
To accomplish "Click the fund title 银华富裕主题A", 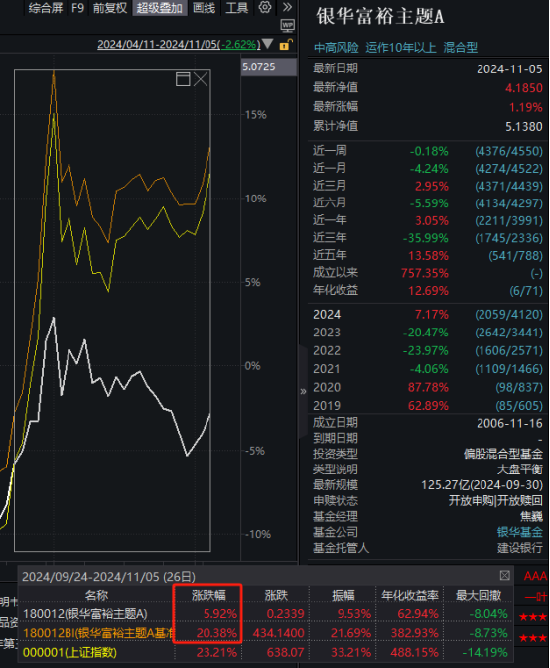I will pyautogui.click(x=380, y=17).
